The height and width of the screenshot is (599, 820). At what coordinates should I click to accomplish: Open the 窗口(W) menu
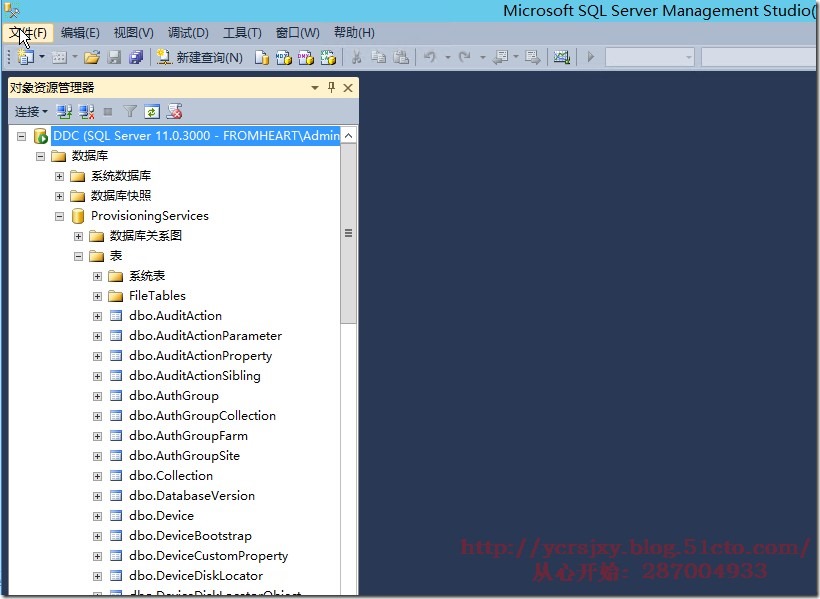pos(298,33)
